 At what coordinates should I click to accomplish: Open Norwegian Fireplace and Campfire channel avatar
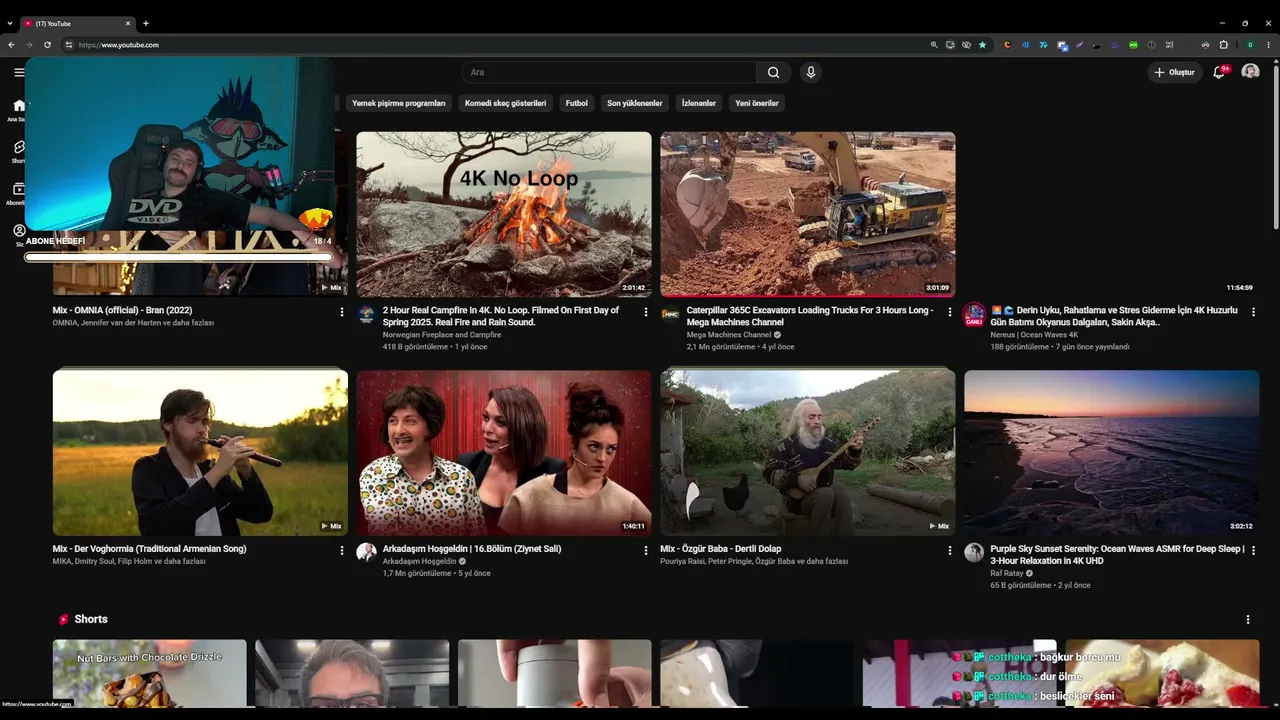point(366,315)
